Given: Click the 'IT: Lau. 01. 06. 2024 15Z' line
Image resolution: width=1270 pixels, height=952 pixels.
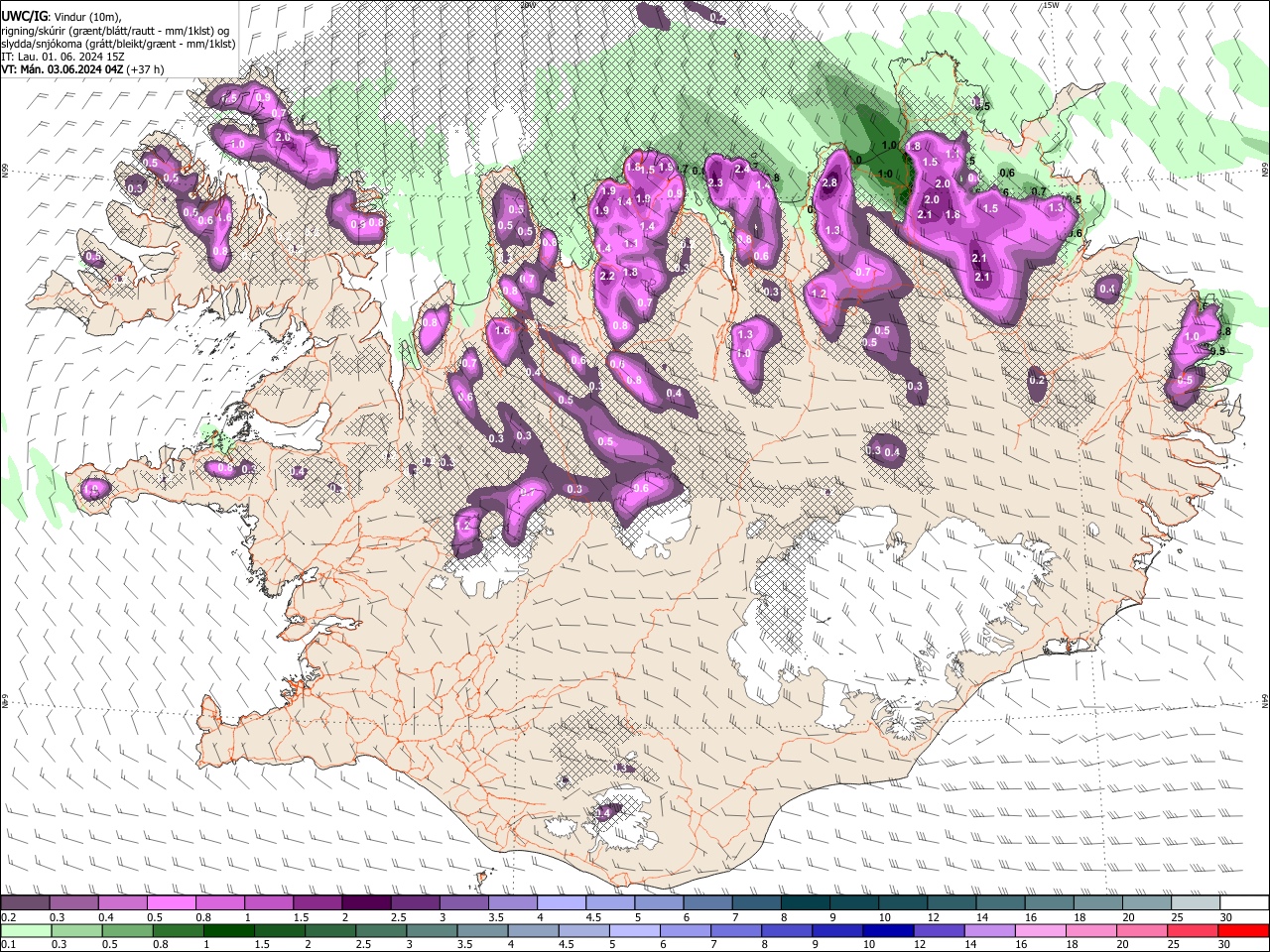Looking at the screenshot, I should [x=62, y=57].
